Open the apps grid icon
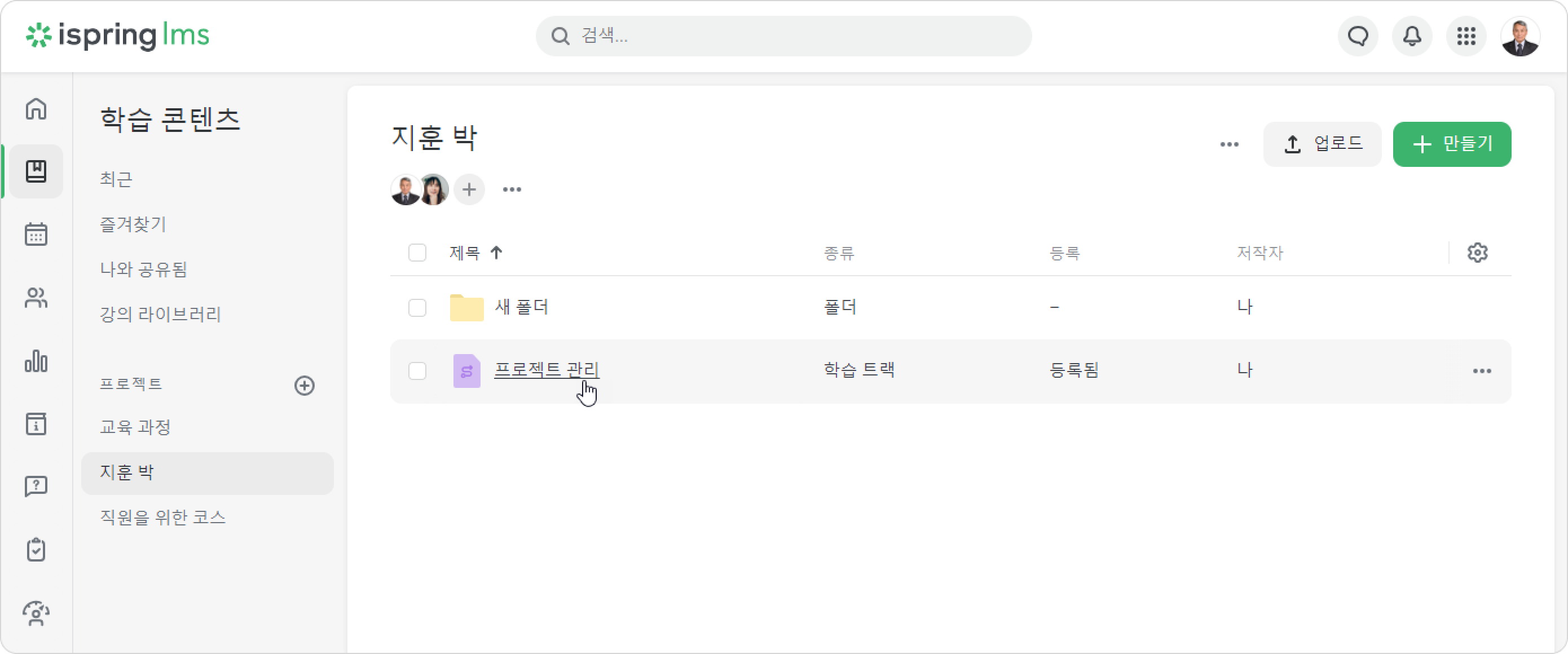The height and width of the screenshot is (654, 1568). (1466, 37)
